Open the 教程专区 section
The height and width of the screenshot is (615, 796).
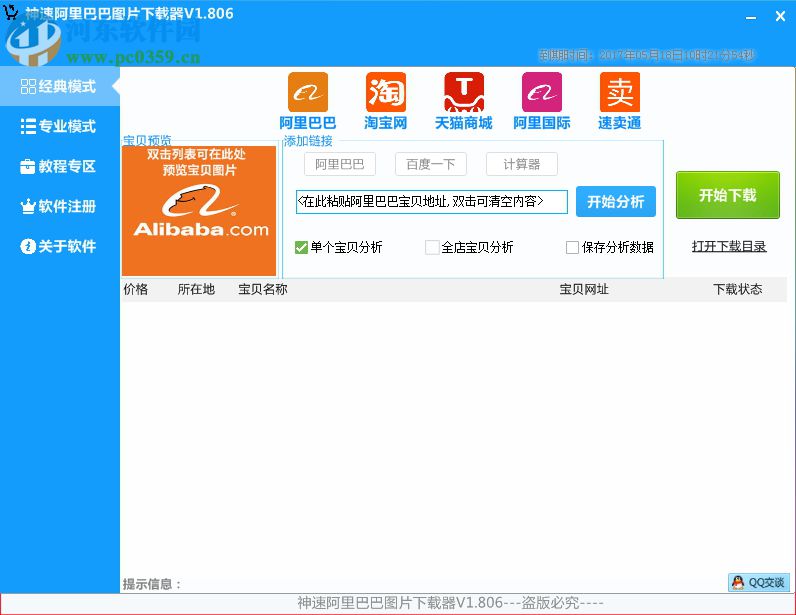click(x=58, y=166)
